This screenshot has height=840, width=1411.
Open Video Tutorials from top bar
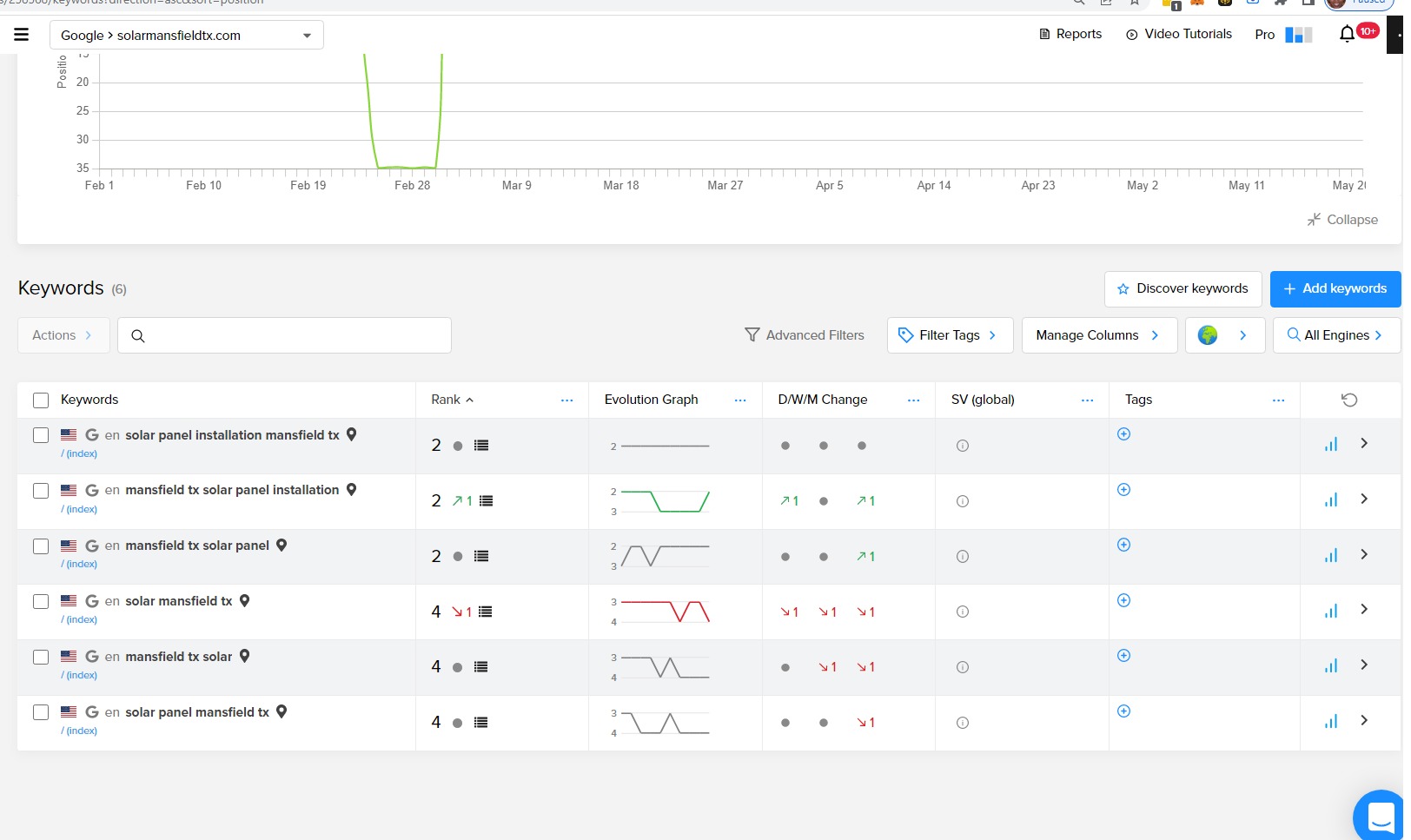point(1179,34)
